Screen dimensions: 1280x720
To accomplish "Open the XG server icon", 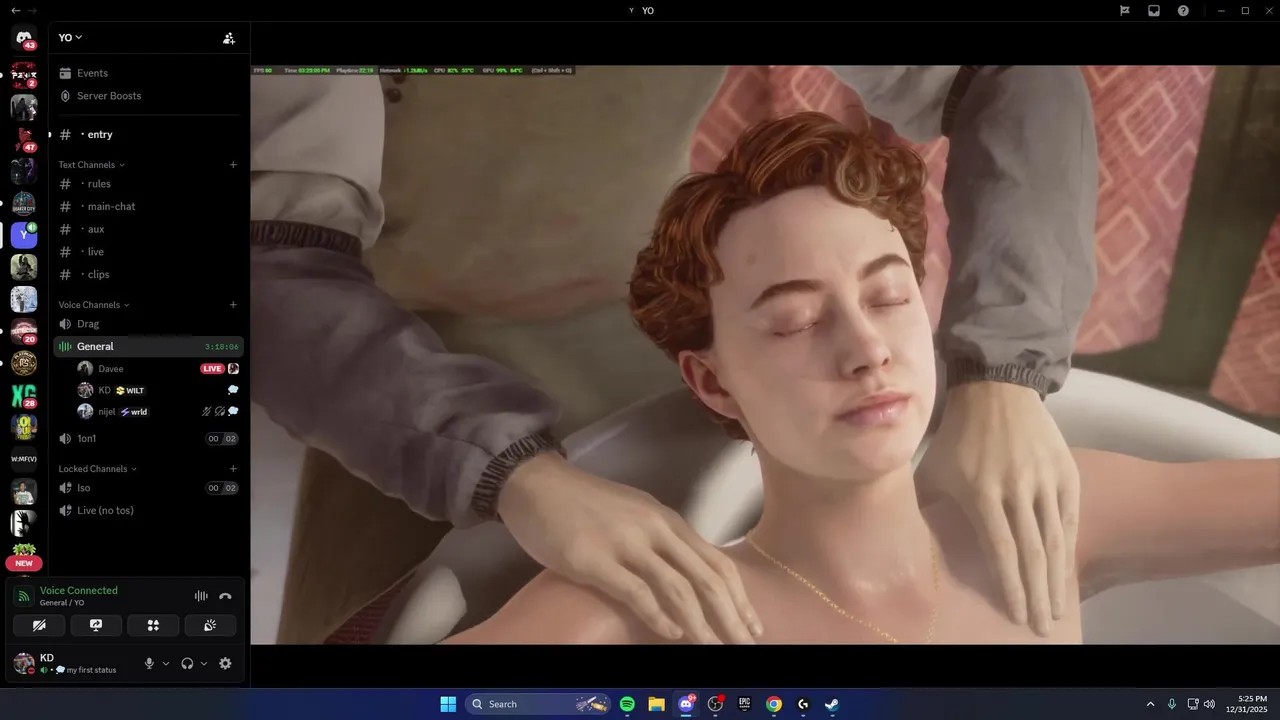I will coord(24,395).
